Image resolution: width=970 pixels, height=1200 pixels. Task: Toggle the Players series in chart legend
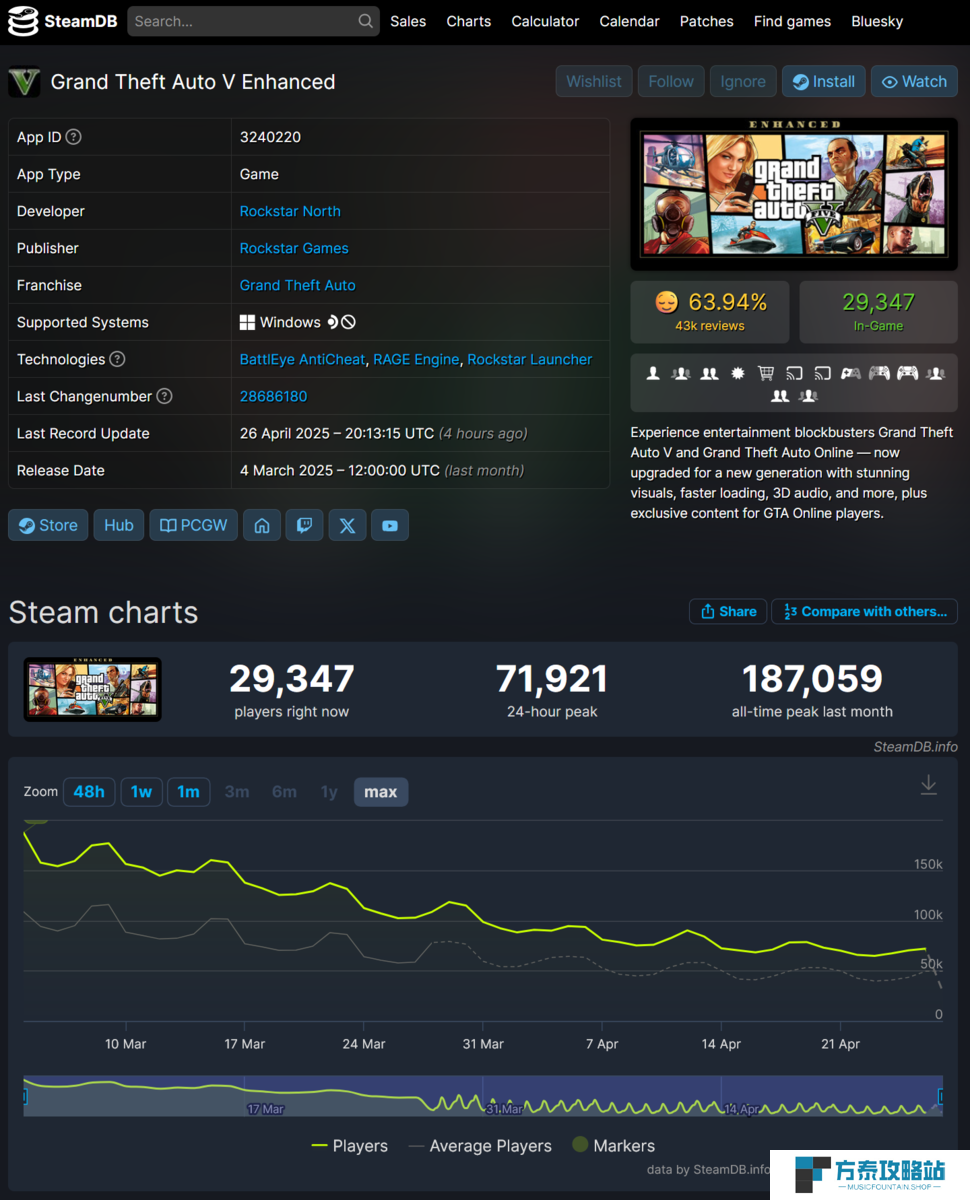349,1146
